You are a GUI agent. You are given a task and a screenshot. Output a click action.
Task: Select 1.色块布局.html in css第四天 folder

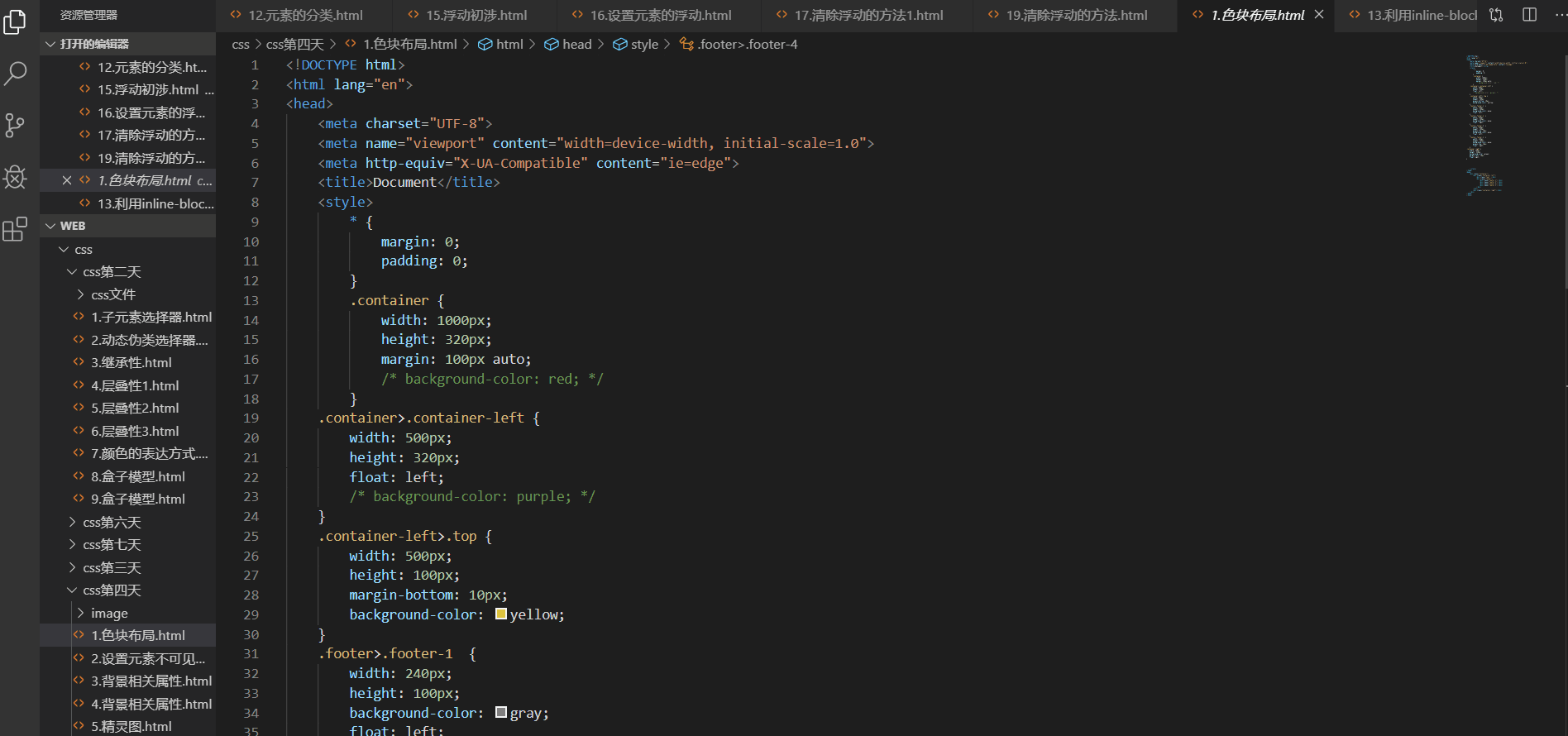pos(128,635)
